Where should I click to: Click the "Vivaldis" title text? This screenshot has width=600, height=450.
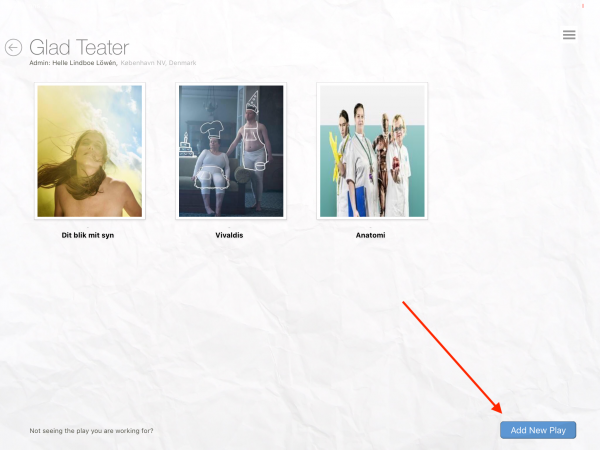[231, 235]
